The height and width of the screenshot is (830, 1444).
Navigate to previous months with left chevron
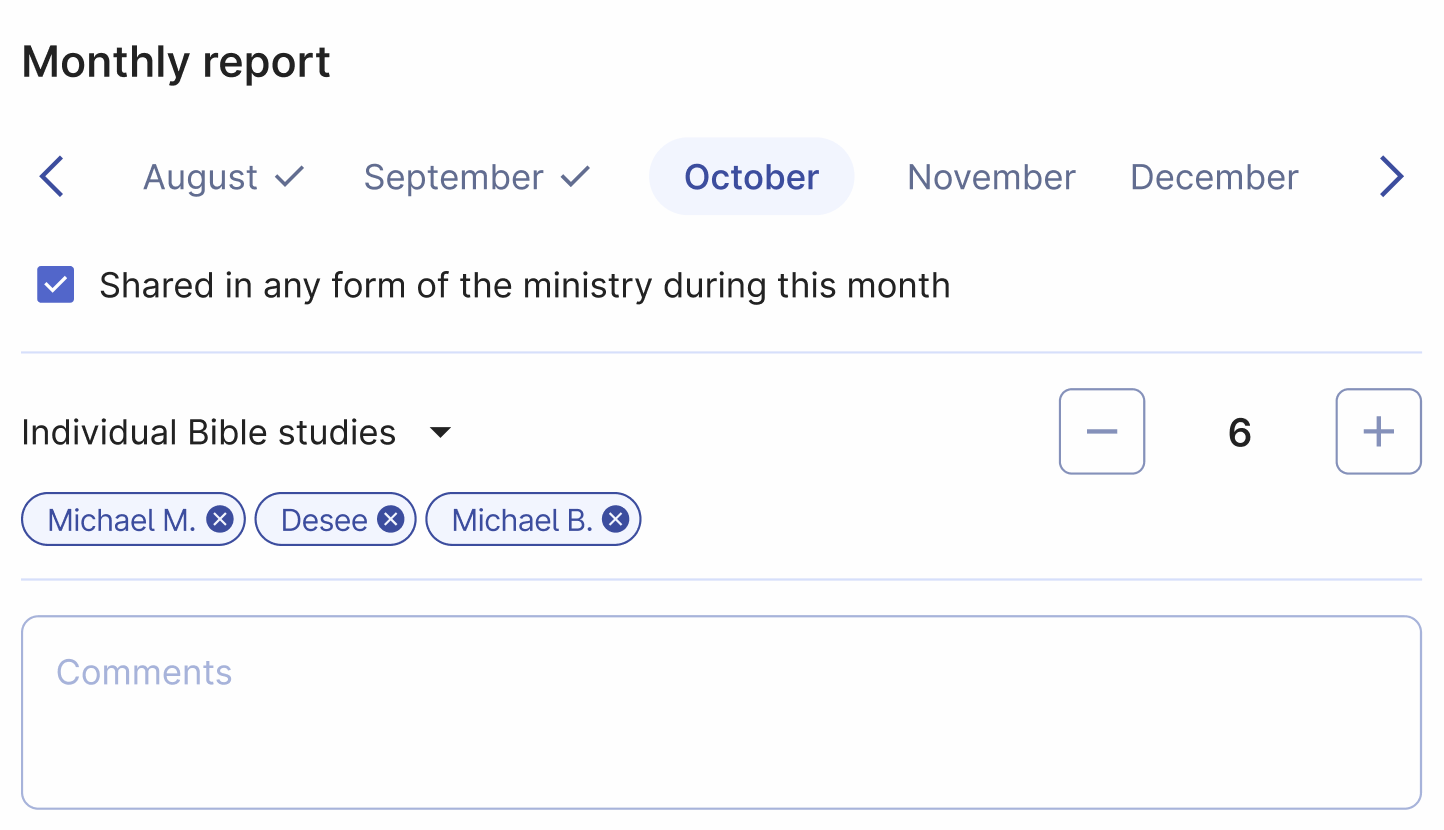pyautogui.click(x=51, y=176)
